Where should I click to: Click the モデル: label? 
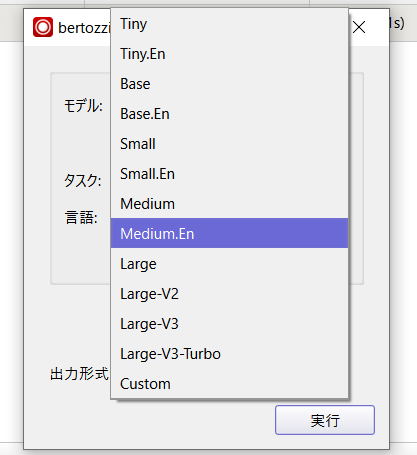coord(83,106)
